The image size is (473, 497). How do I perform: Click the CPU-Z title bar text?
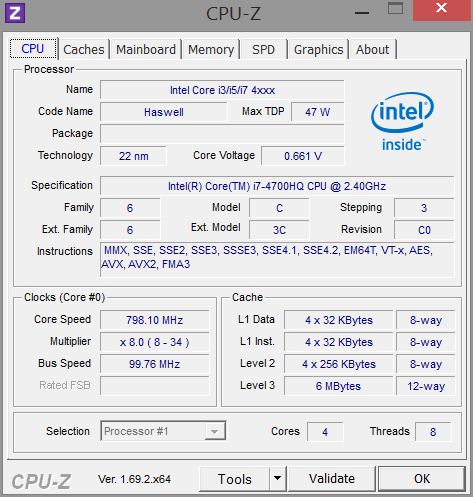pyautogui.click(x=233, y=14)
